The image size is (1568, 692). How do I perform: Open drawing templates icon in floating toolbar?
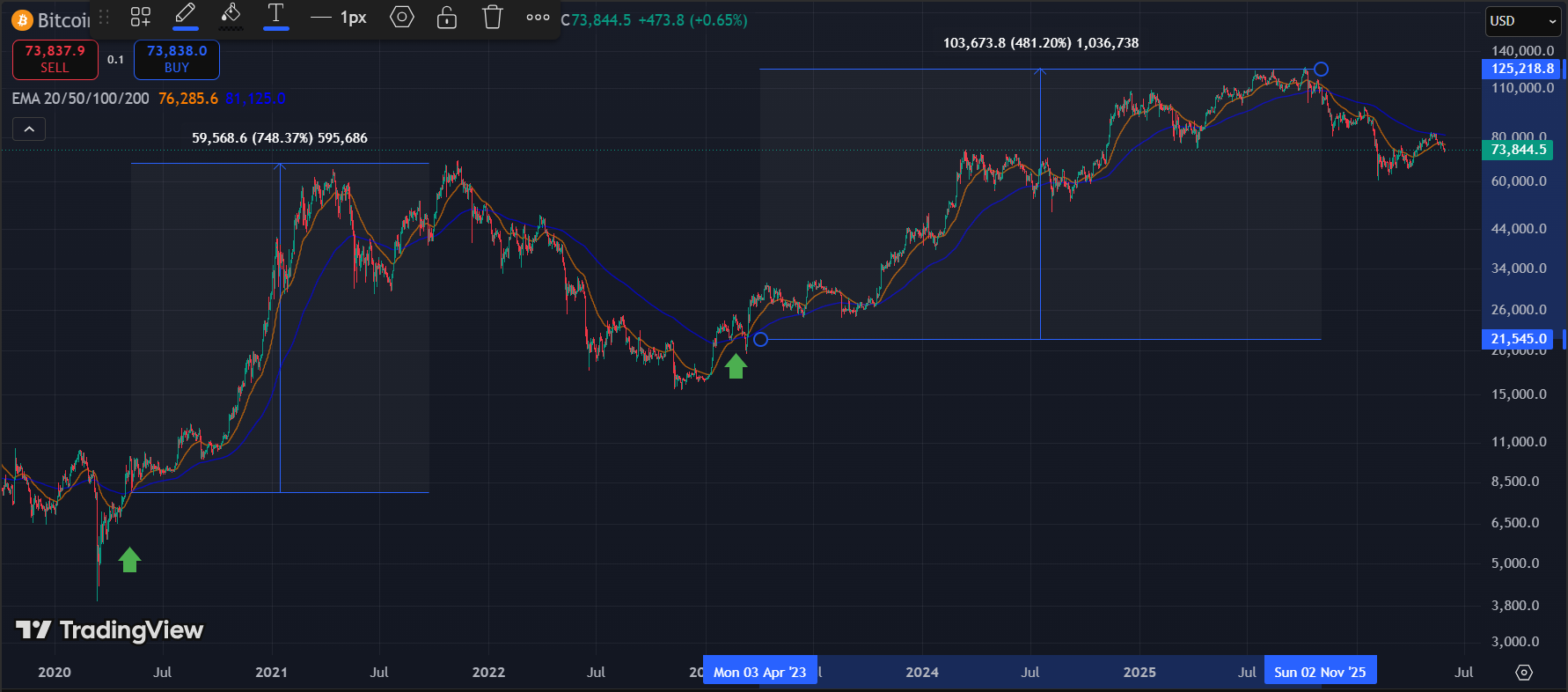[x=141, y=17]
